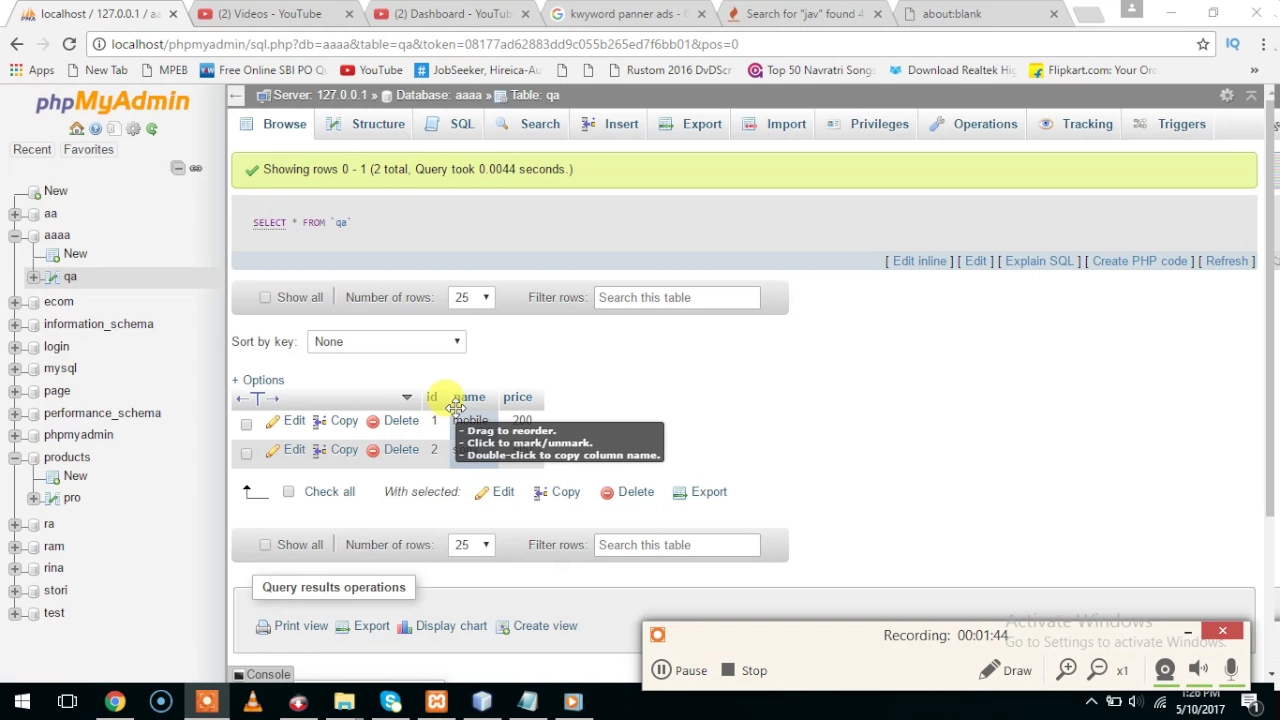Image resolution: width=1280 pixels, height=720 pixels.
Task: Mute the speaker in the recorder toolbar
Action: (1198, 670)
